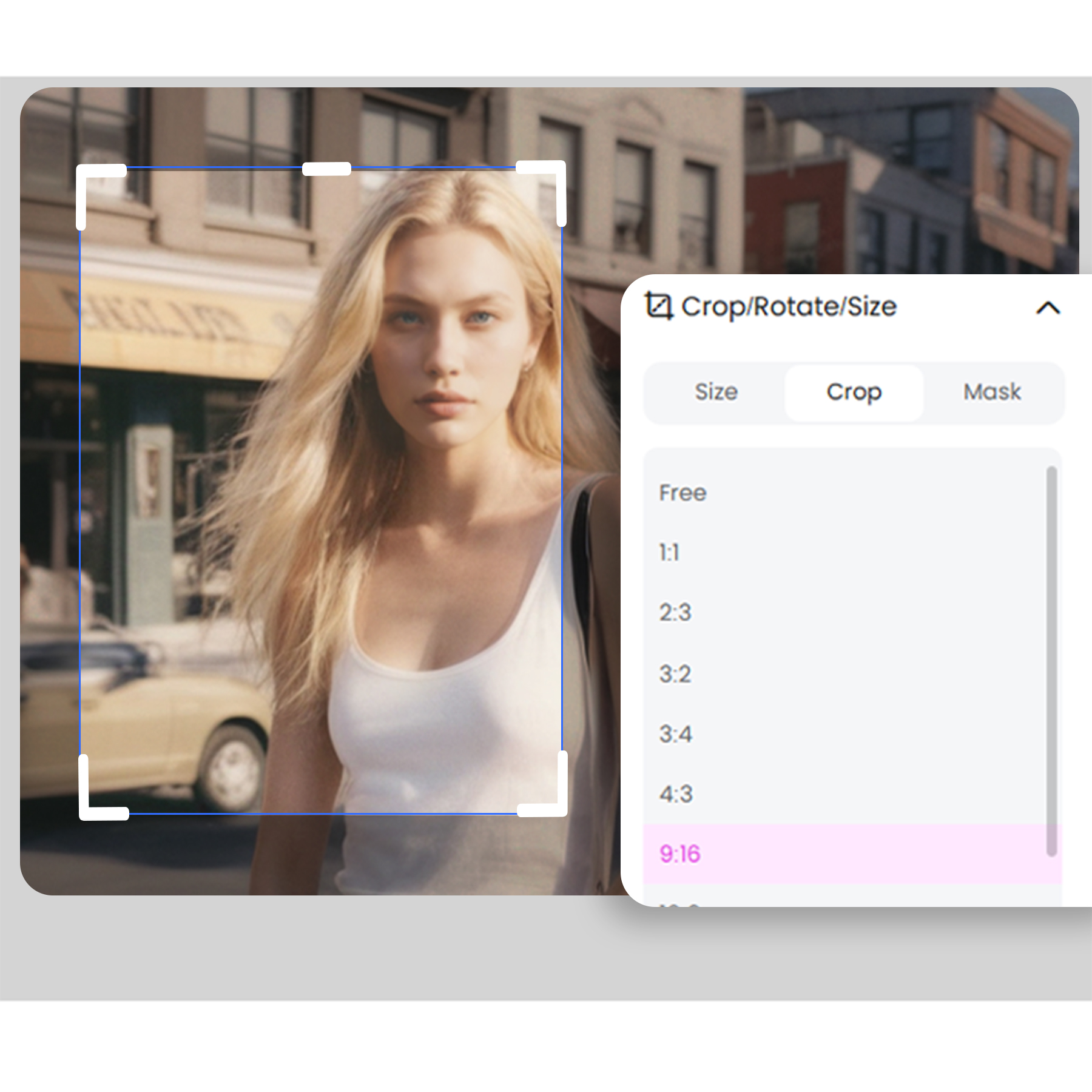Click the aspect ratio list scrollbar

click(1051, 660)
